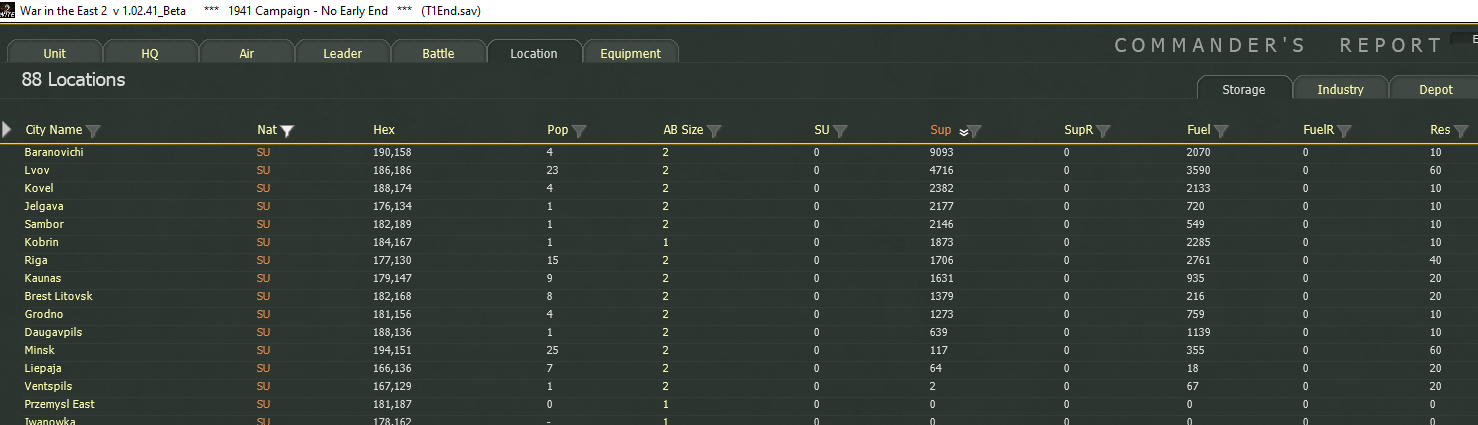This screenshot has width=1478, height=425.
Task: Click the SU column filter funnel icon
Action: pos(840,131)
